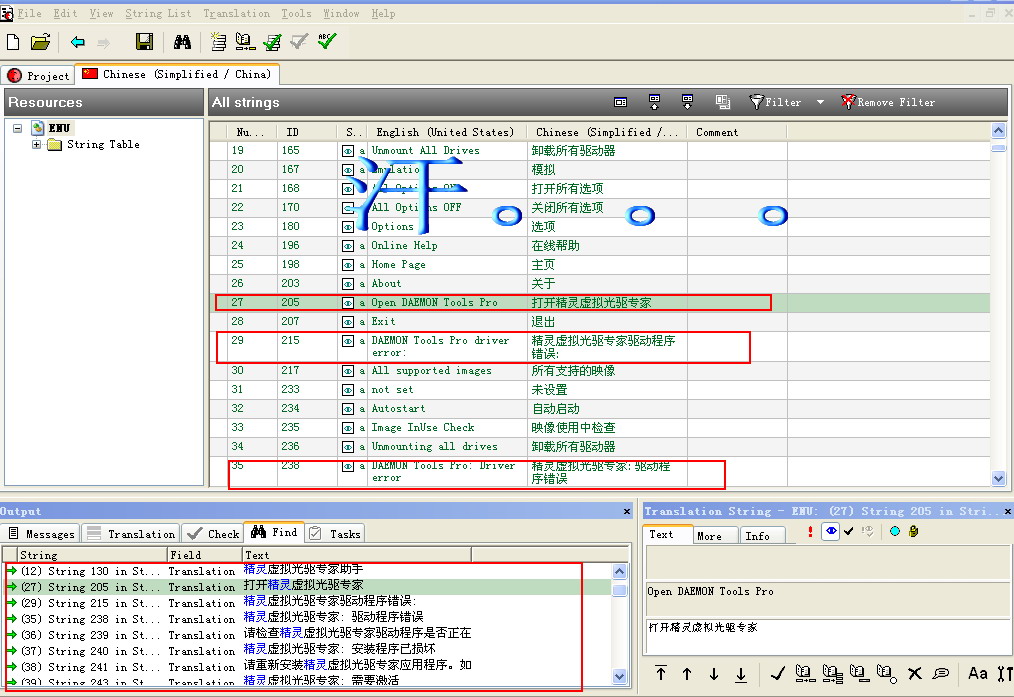
Task: Select the Exit string row in the grid
Action: [385, 322]
